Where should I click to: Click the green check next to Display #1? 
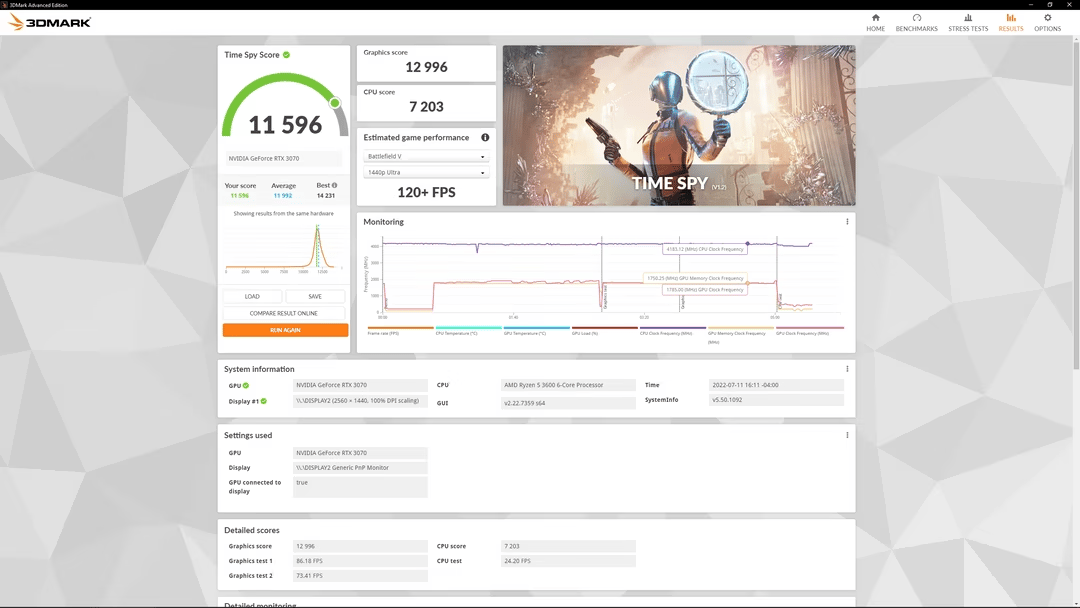click(x=264, y=401)
